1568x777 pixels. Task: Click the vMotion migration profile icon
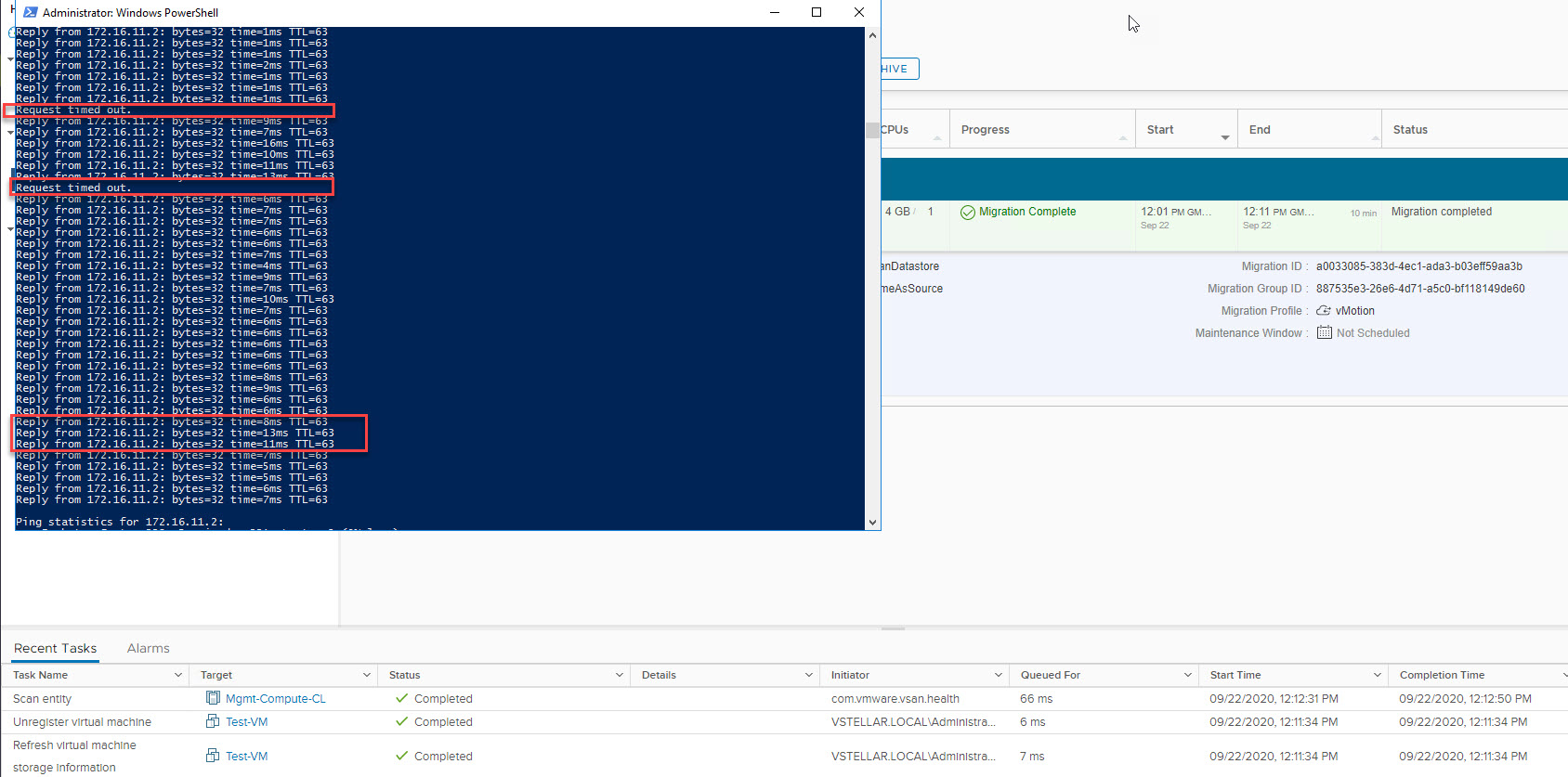pos(1324,311)
